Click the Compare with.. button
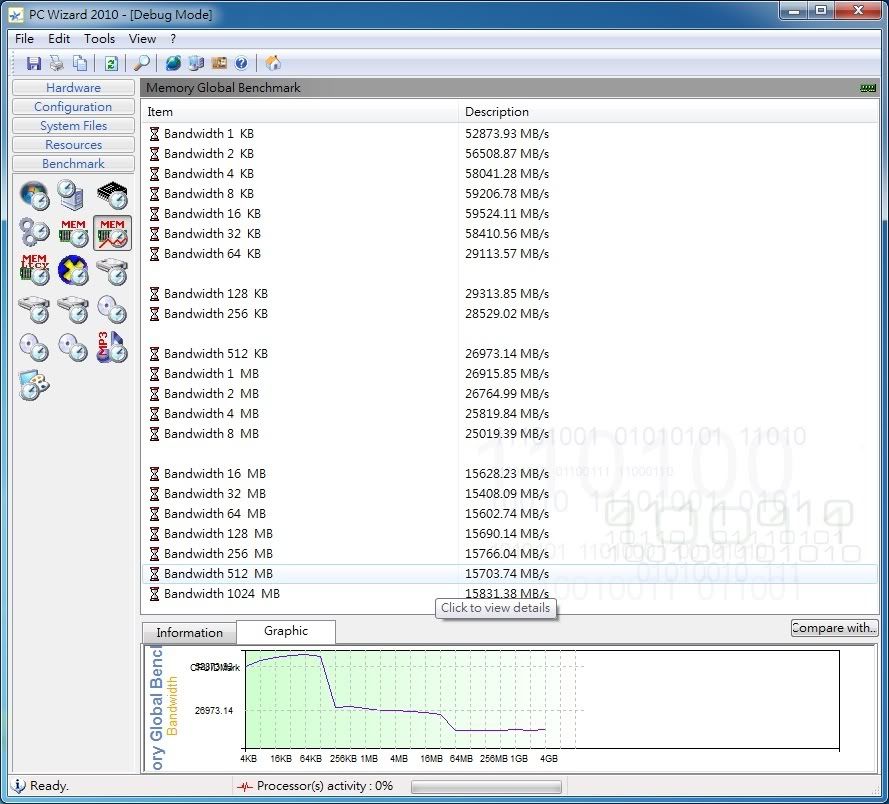 834,628
